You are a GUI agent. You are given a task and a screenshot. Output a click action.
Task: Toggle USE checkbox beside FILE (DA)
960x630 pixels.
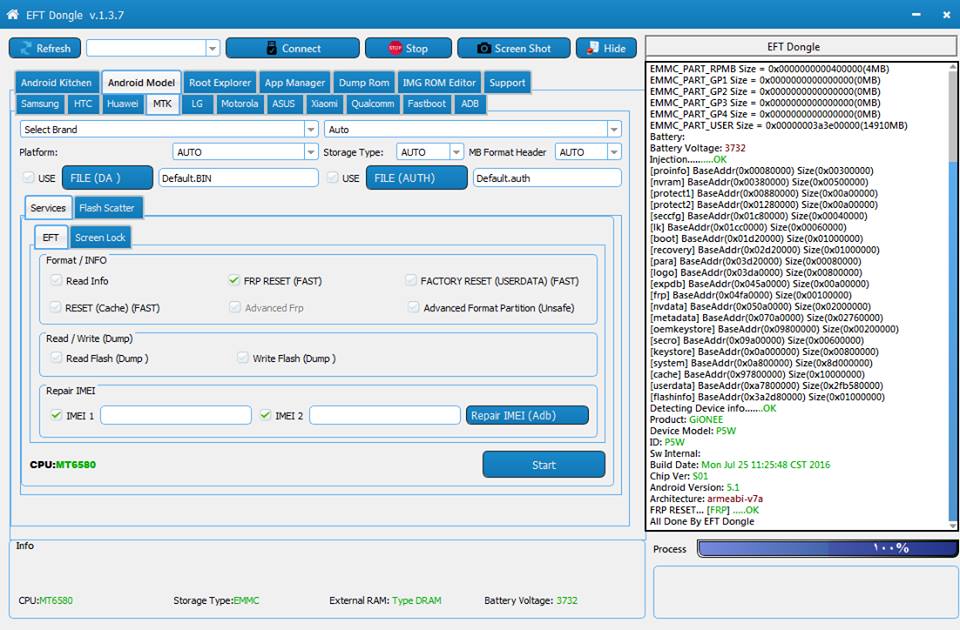coord(28,178)
